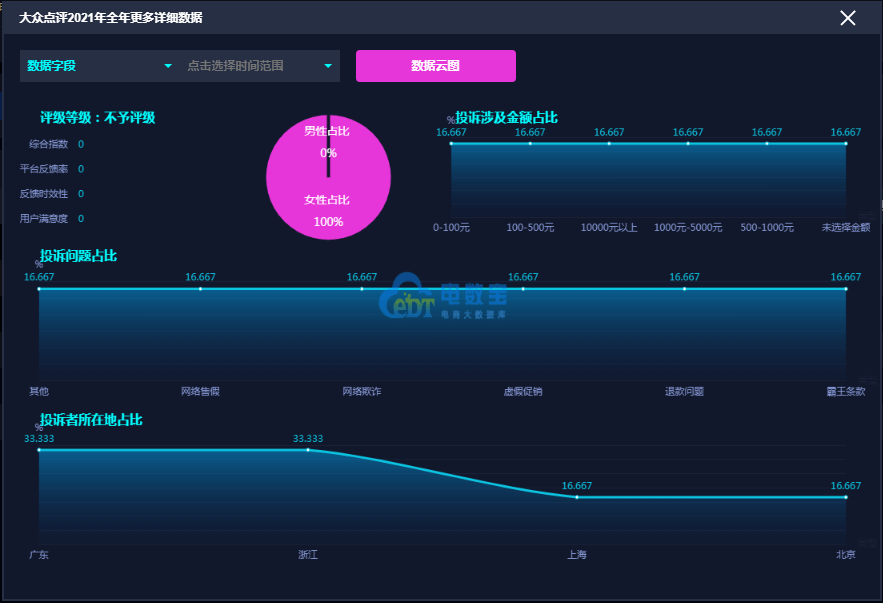Click the marker above 网络售假
This screenshot has width=883, height=603.
[199, 288]
